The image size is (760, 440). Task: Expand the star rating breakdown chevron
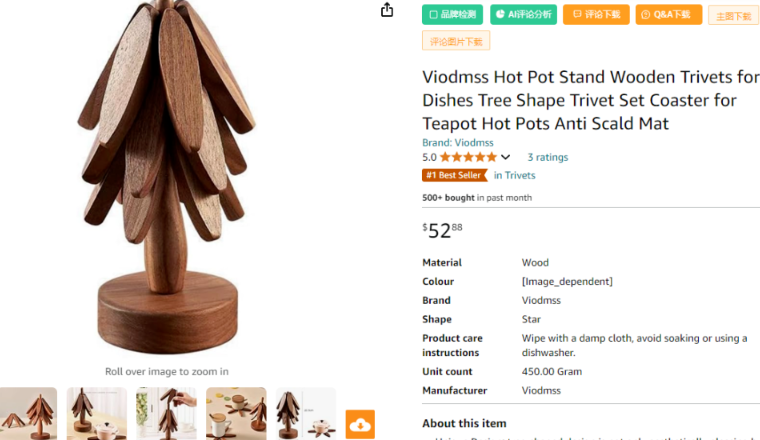pyautogui.click(x=506, y=157)
